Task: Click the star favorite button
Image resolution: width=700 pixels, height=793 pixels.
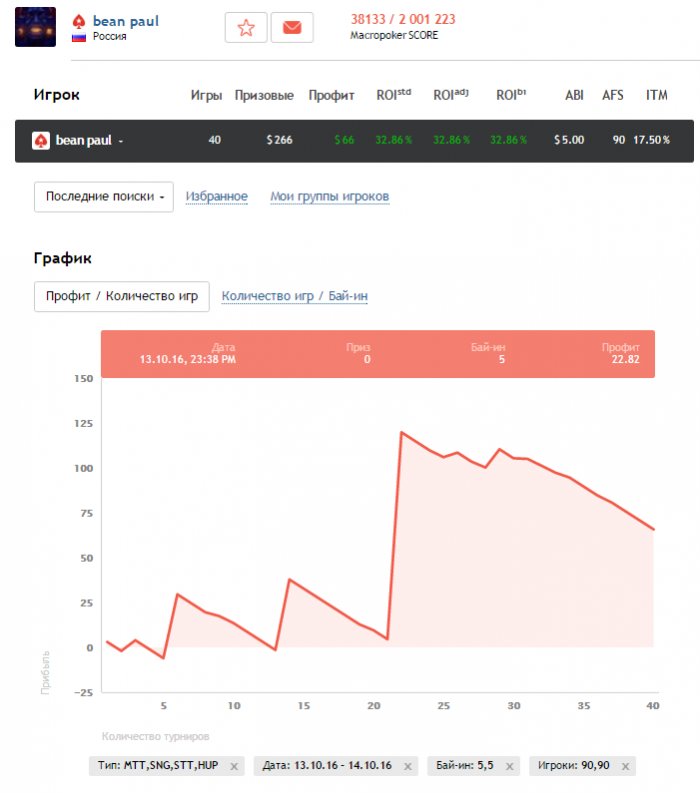Action: (246, 27)
